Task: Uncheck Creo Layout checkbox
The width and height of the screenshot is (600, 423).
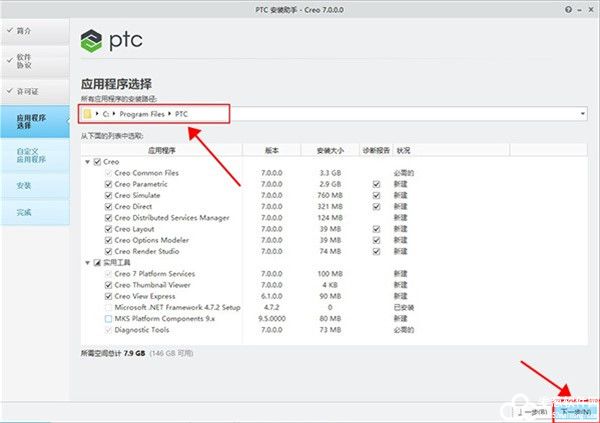Action: pos(108,229)
